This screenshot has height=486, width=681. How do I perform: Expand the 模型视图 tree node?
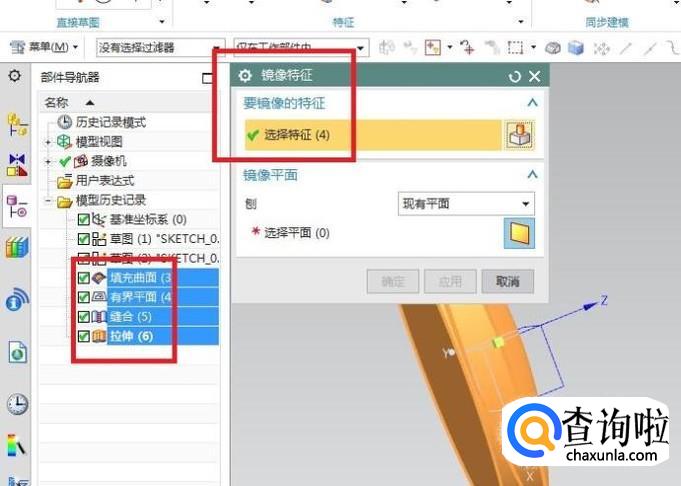(48, 142)
